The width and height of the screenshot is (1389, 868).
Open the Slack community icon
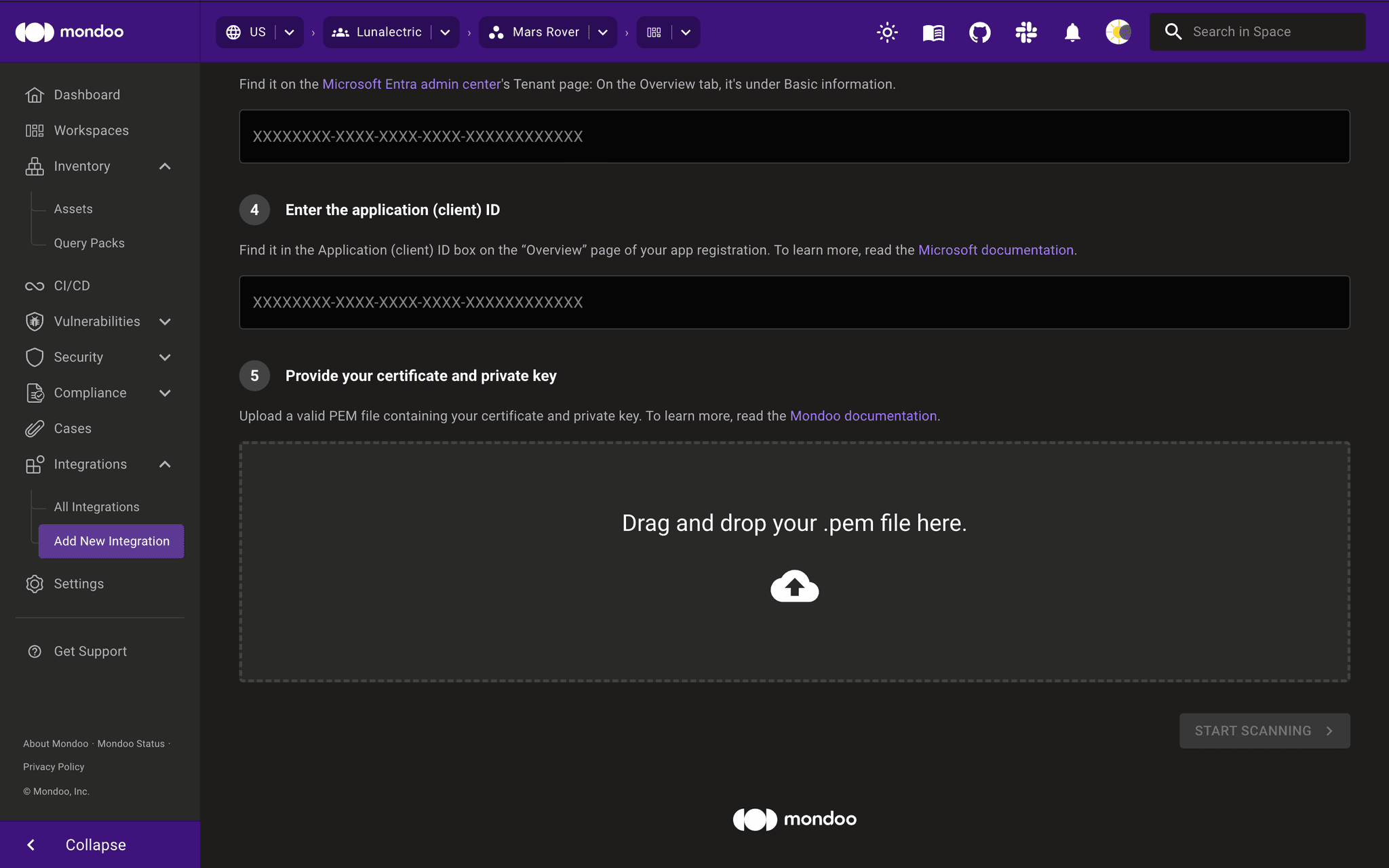[x=1025, y=32]
